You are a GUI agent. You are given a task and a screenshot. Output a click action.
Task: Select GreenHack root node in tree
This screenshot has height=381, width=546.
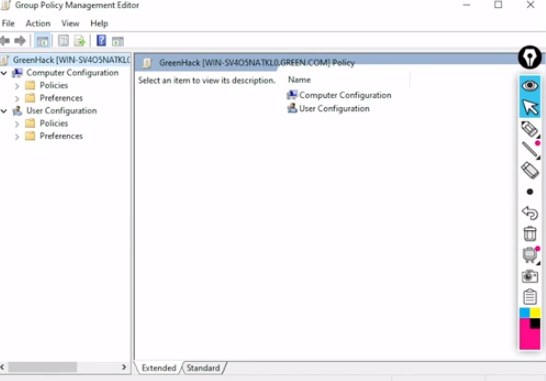point(66,60)
